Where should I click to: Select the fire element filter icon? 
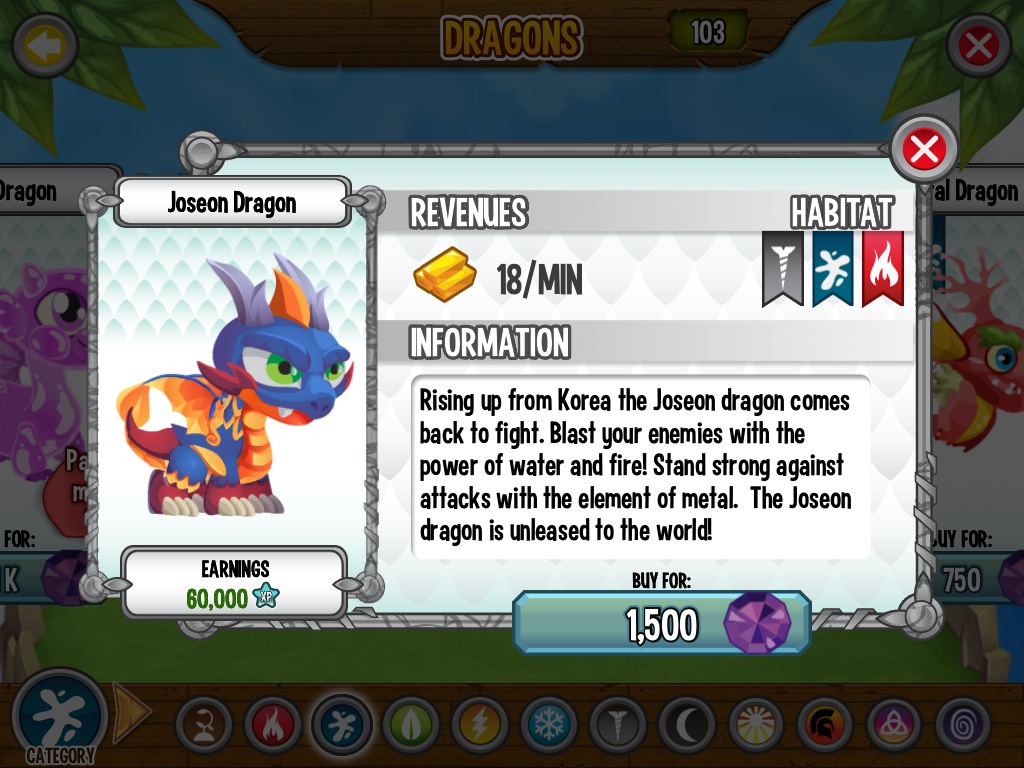(273, 725)
